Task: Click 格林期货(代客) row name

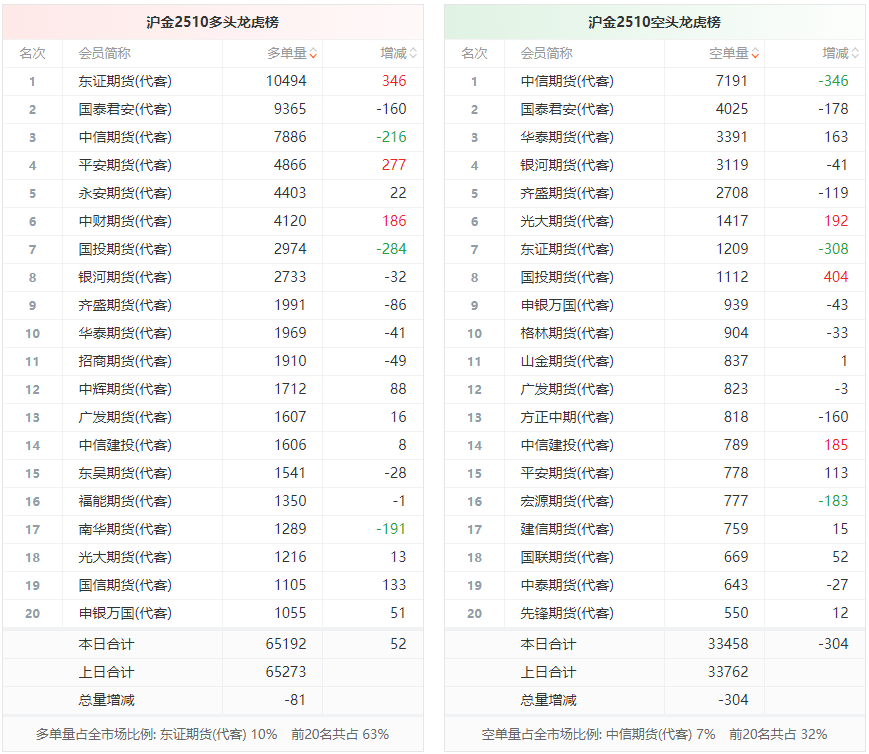Action: point(567,333)
